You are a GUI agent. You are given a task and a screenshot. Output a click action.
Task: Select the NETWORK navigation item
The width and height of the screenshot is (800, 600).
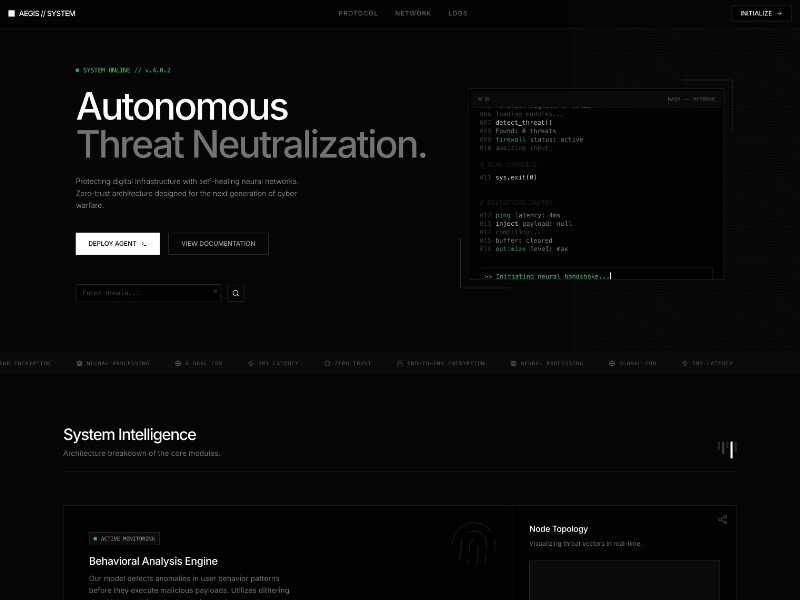[412, 13]
